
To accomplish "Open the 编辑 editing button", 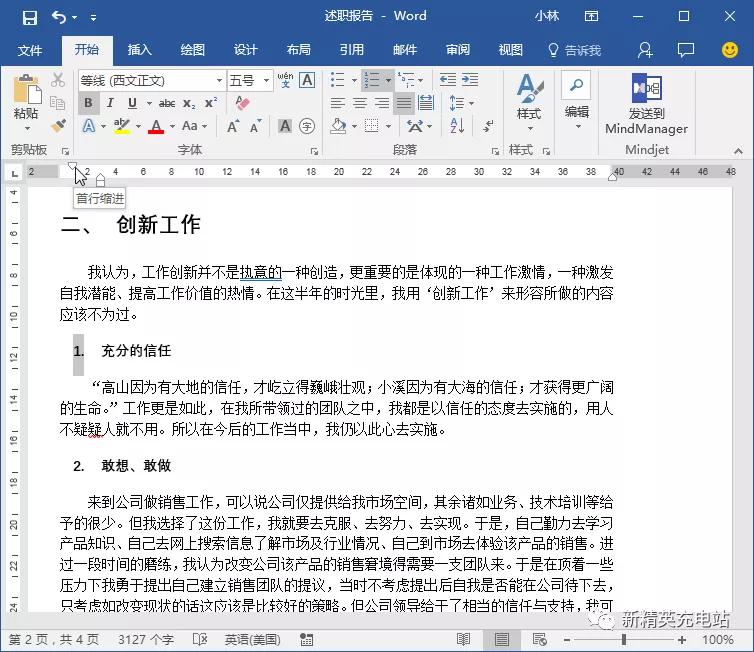I will click(577, 101).
